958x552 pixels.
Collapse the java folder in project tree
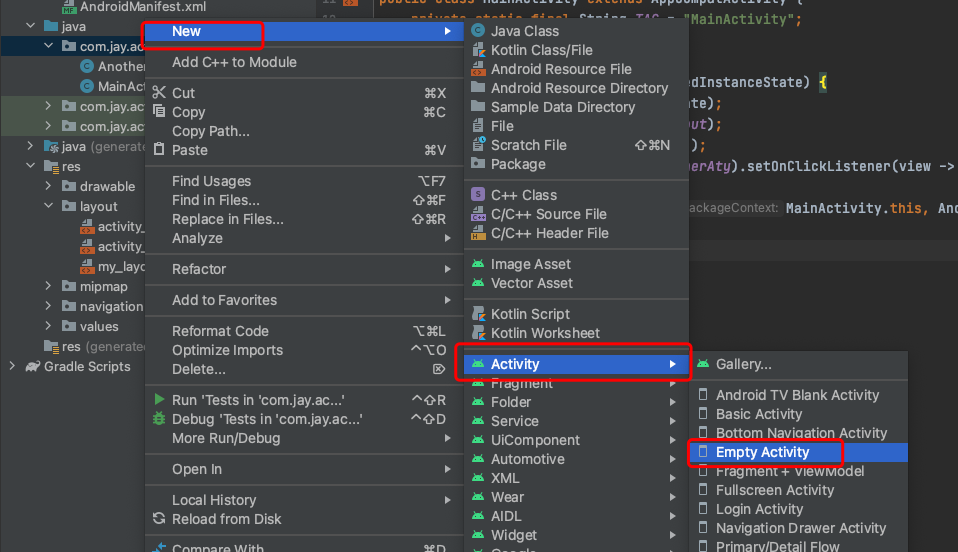[x=31, y=26]
